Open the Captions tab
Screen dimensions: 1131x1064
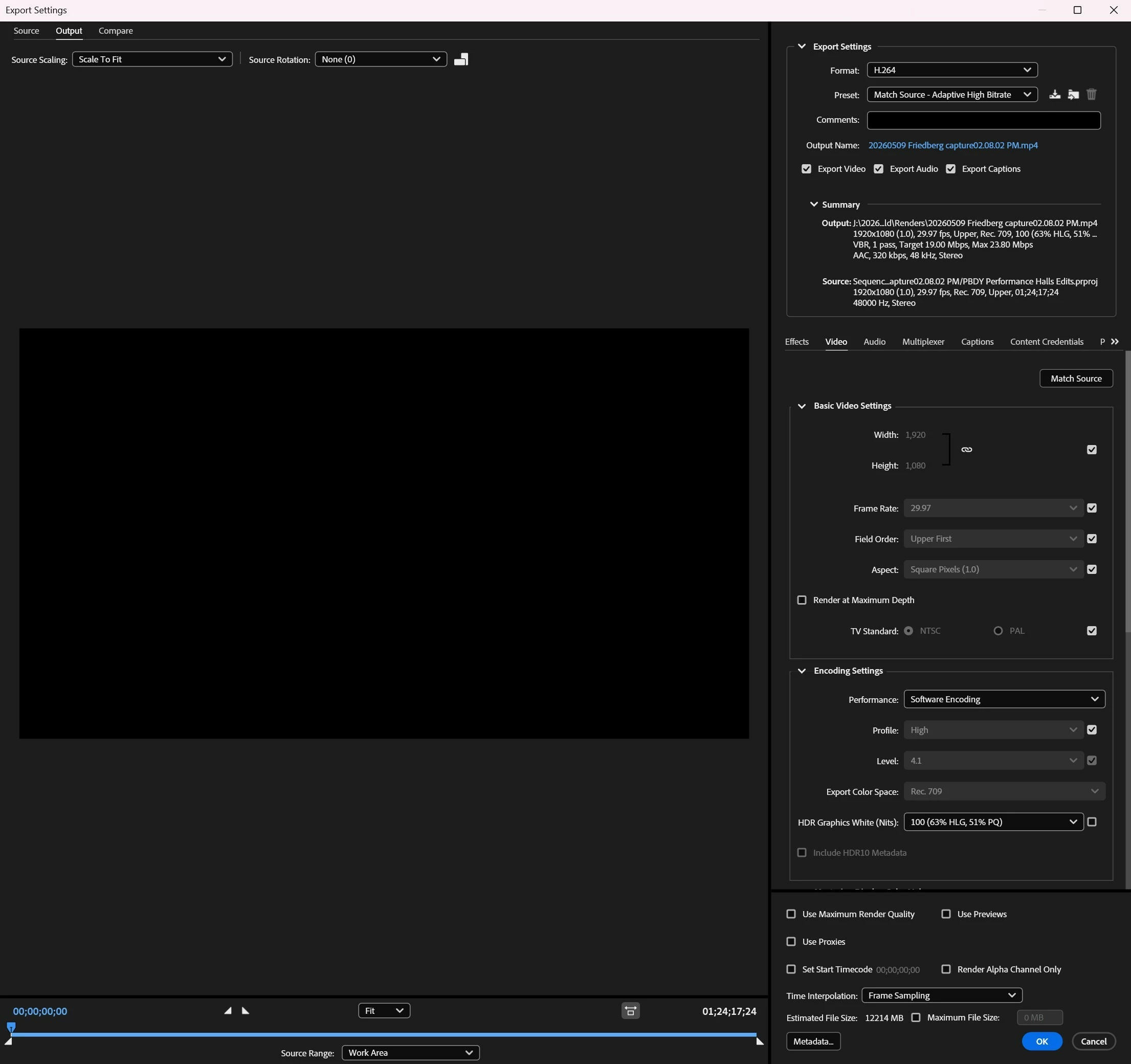click(x=978, y=341)
